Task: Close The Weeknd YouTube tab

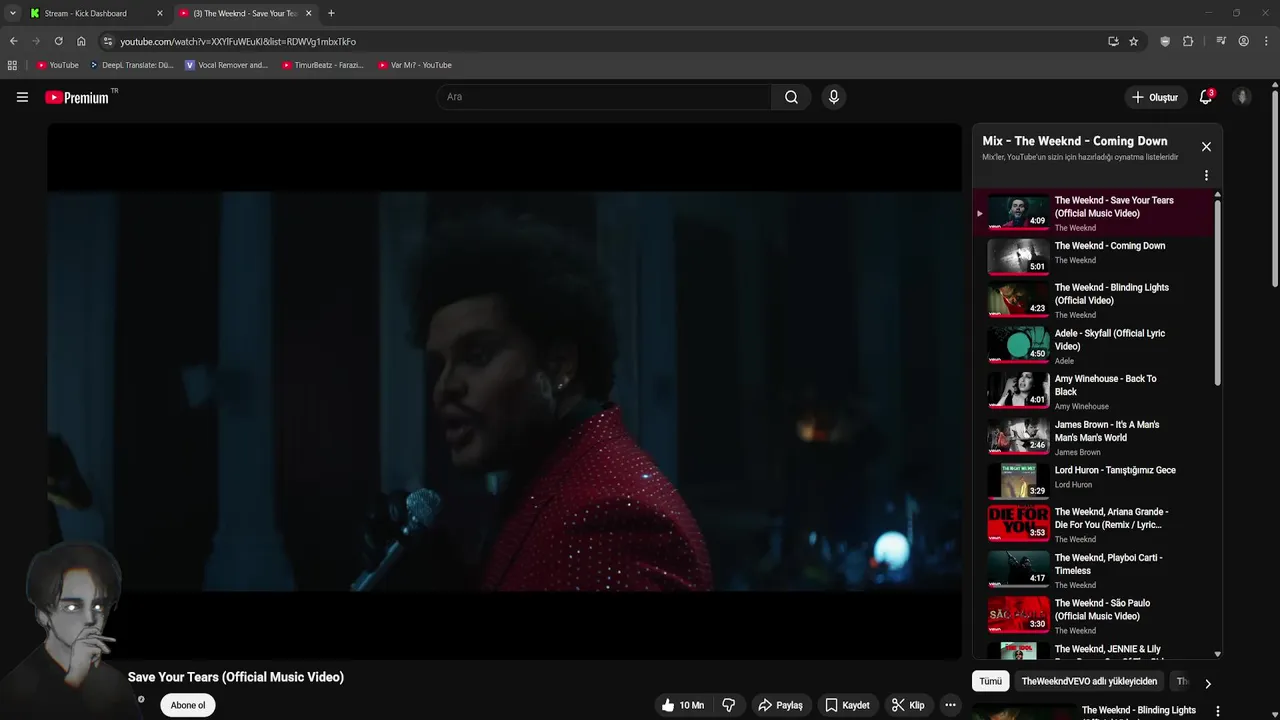Action: [x=308, y=13]
